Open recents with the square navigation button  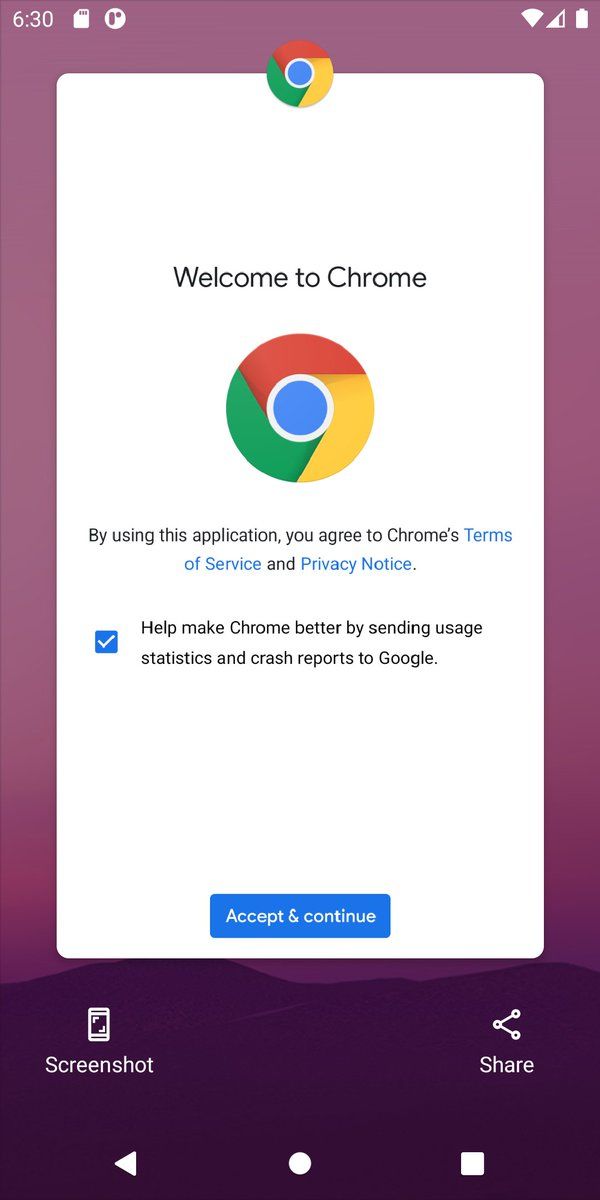[x=472, y=1163]
